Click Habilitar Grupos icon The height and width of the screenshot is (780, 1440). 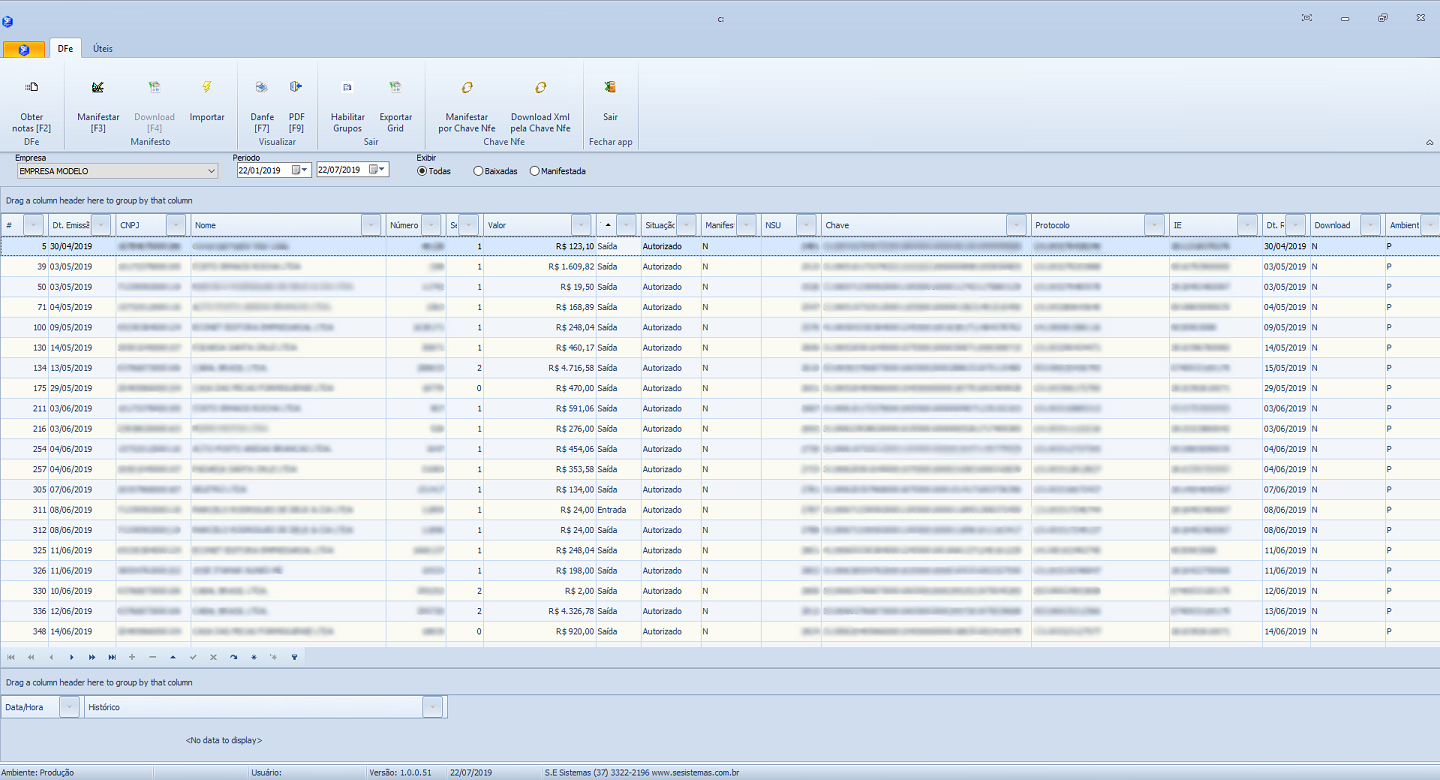tap(347, 88)
